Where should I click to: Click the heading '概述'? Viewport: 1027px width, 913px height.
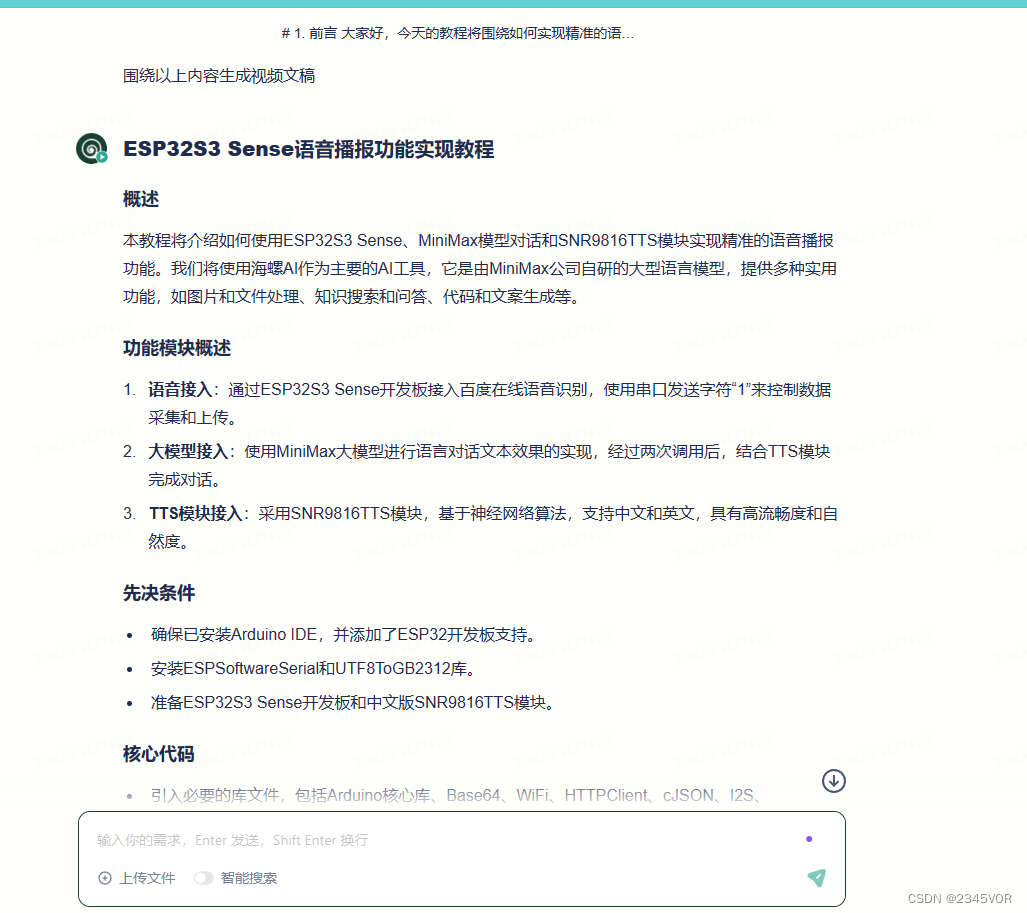coord(141,198)
